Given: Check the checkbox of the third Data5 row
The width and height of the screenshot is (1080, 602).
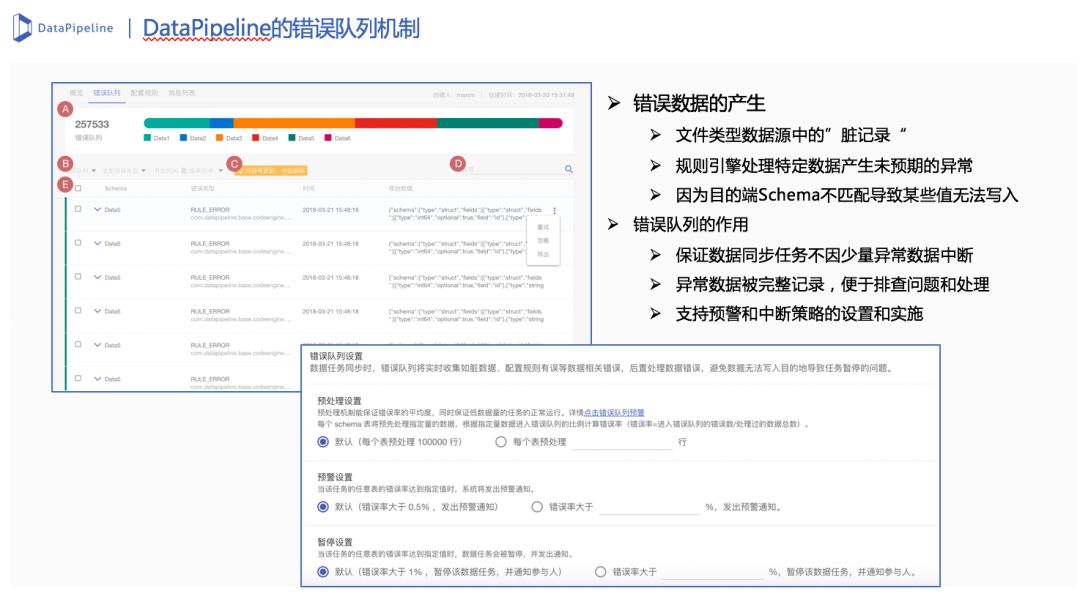Looking at the screenshot, I should (78, 276).
